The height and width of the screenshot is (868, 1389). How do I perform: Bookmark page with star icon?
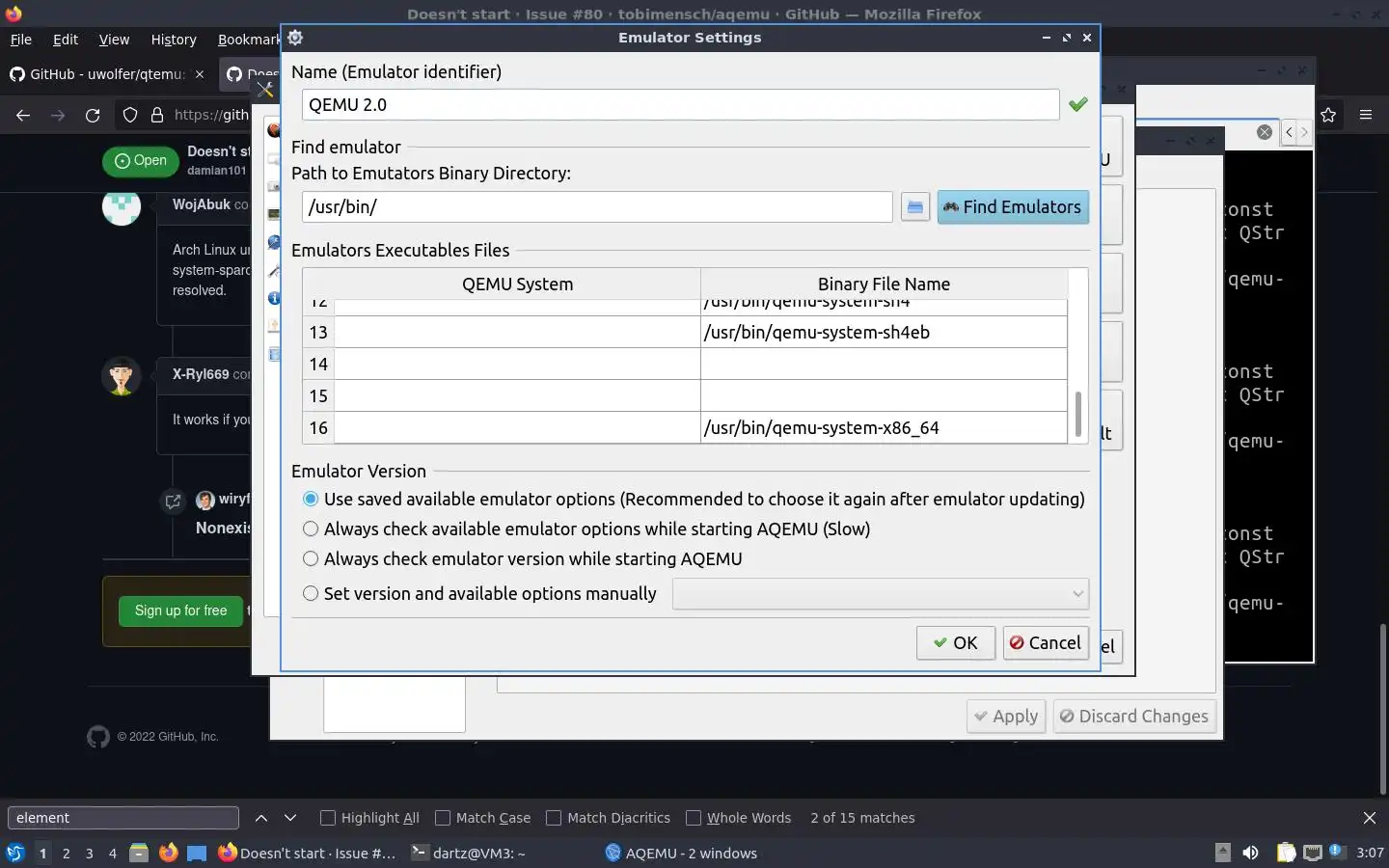[1328, 115]
